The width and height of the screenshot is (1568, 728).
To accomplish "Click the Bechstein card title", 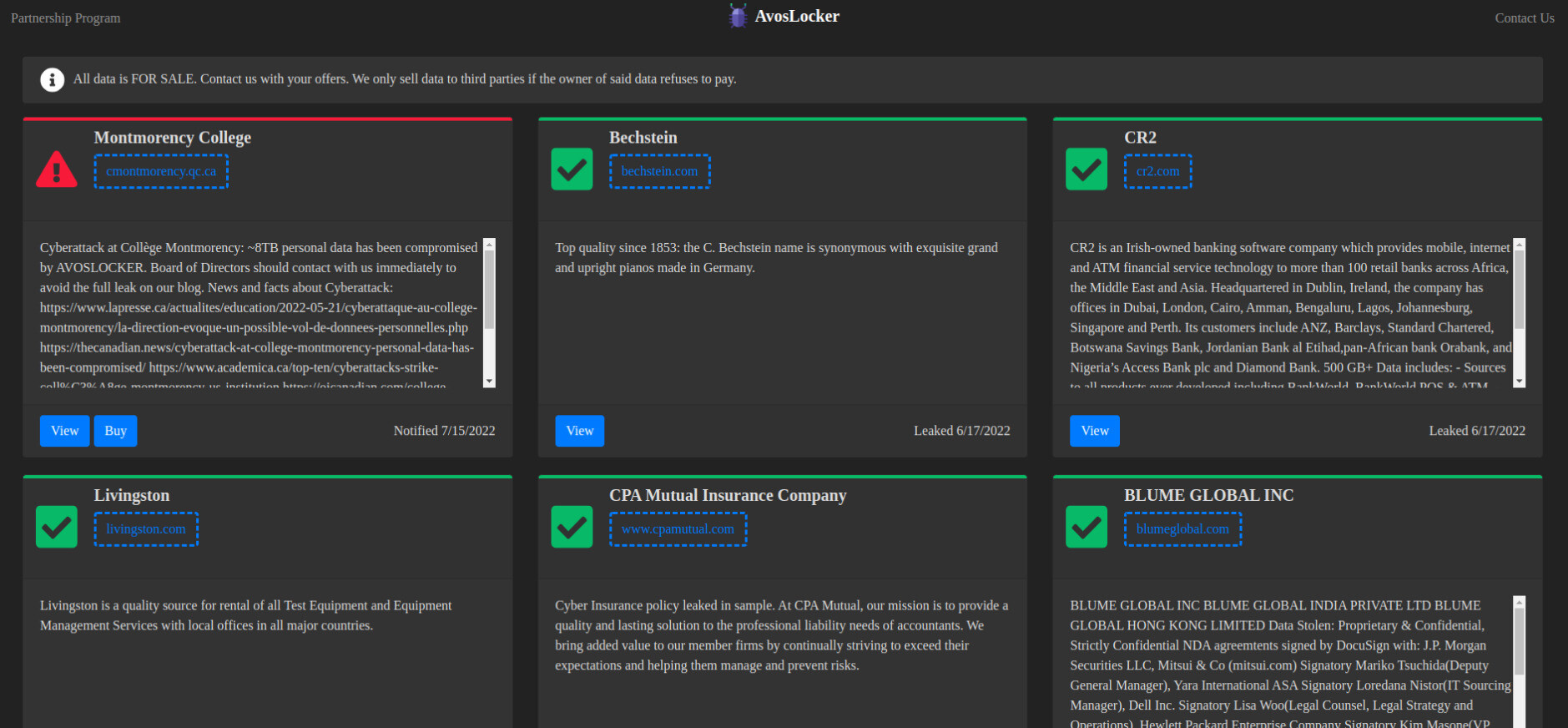I will 643,138.
